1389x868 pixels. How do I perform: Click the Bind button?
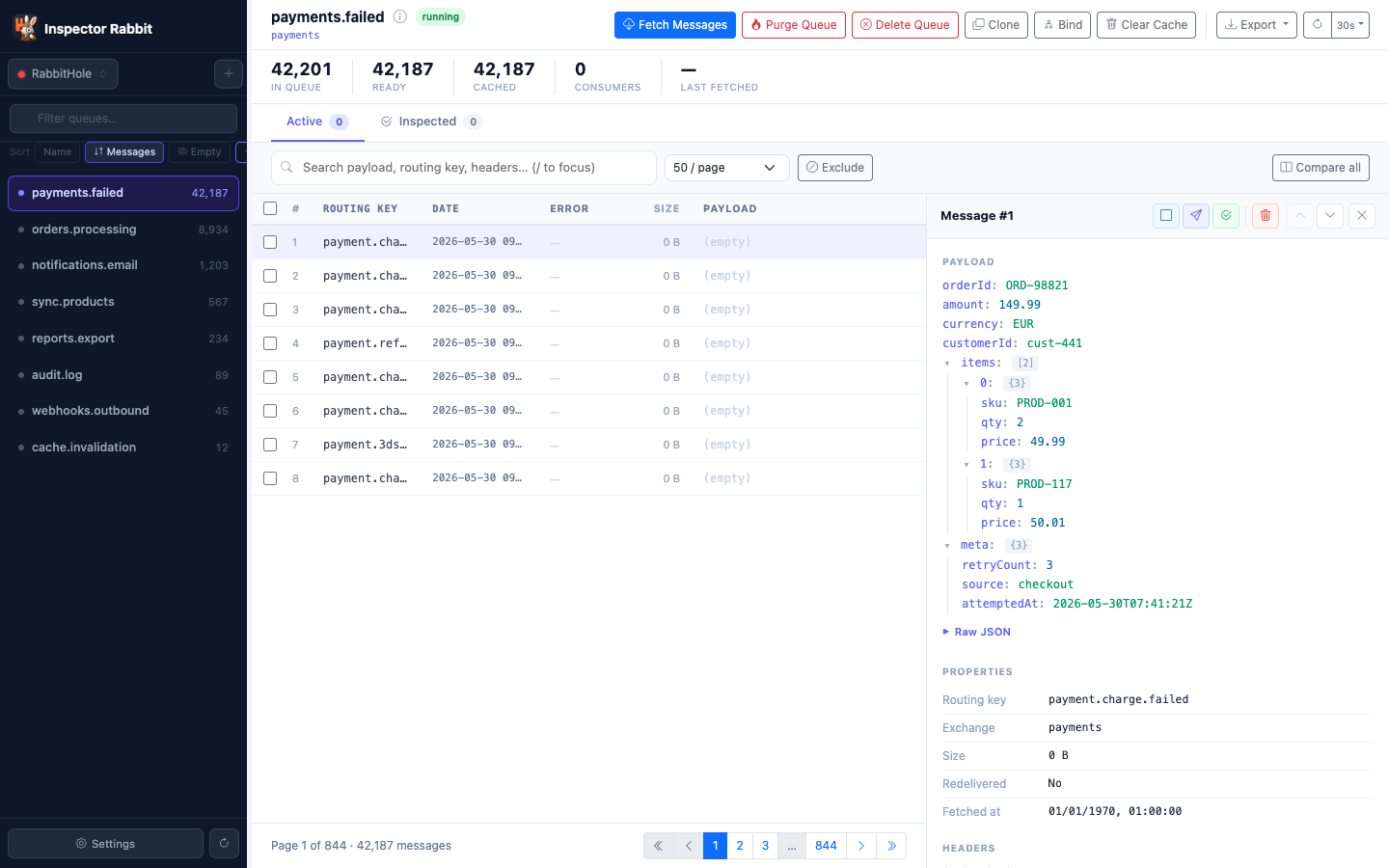point(1062,25)
